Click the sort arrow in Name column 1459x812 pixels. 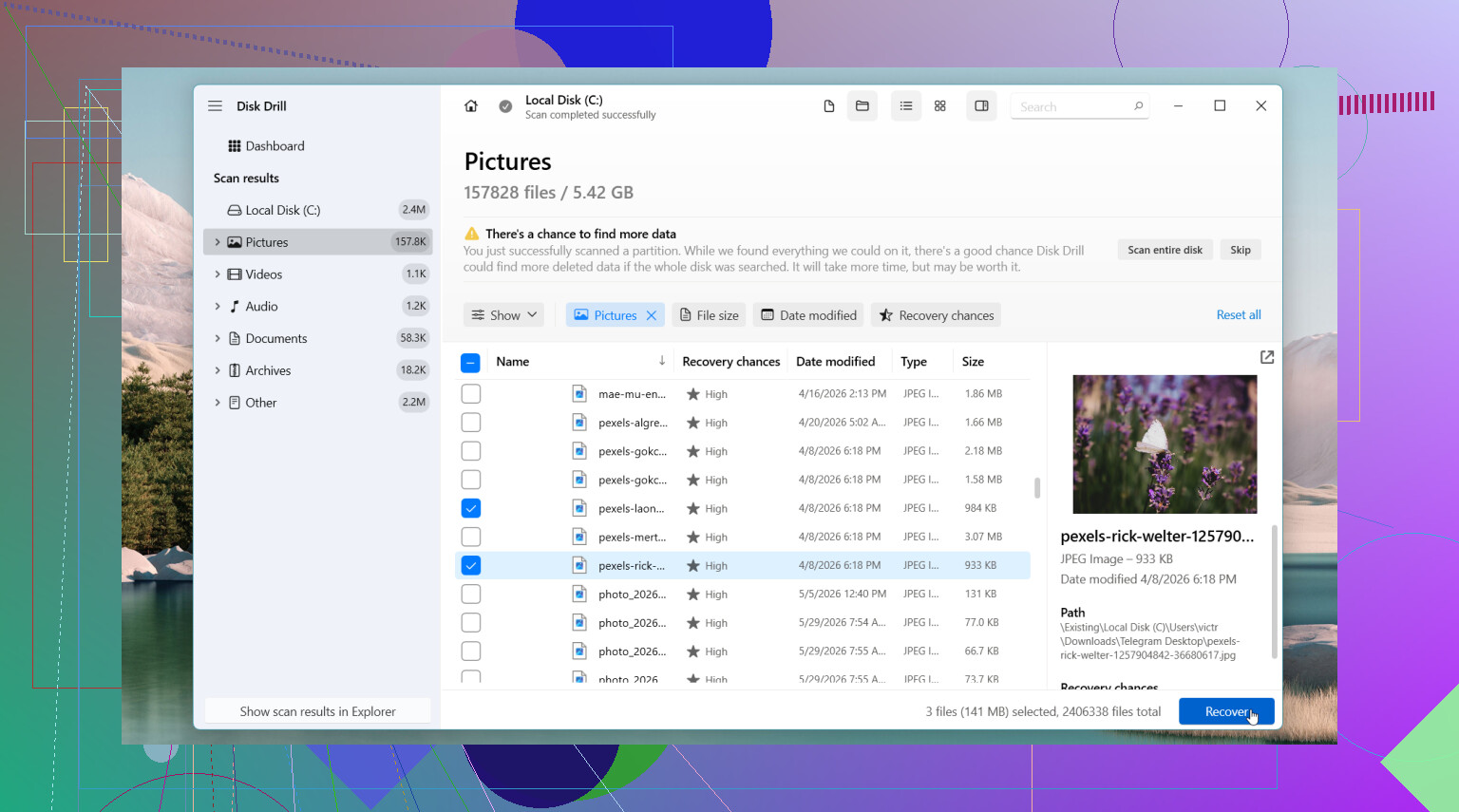tap(662, 361)
